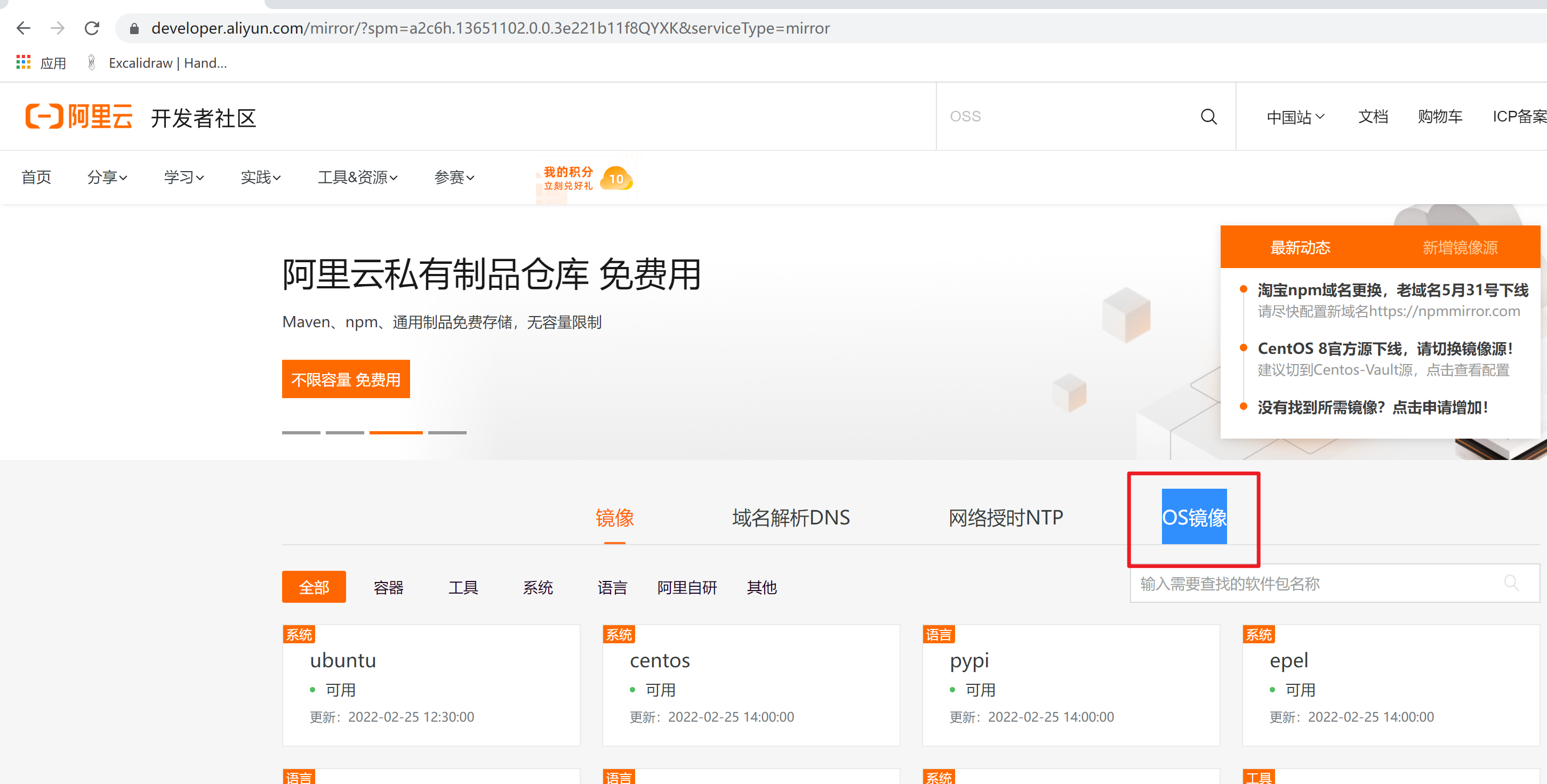Select the fourth banner carousel indicator
The width and height of the screenshot is (1547, 784).
click(447, 432)
